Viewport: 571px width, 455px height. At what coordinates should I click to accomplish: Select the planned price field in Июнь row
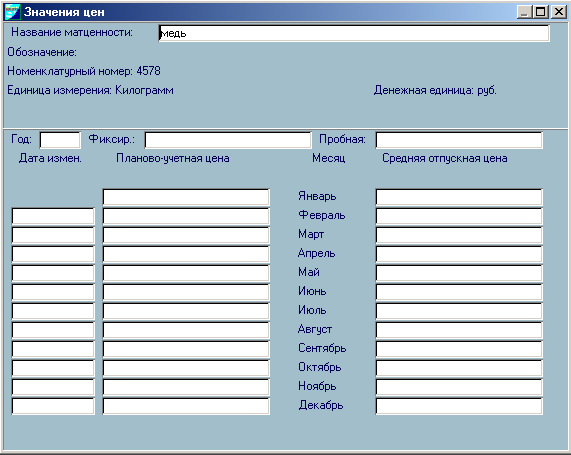[186, 292]
